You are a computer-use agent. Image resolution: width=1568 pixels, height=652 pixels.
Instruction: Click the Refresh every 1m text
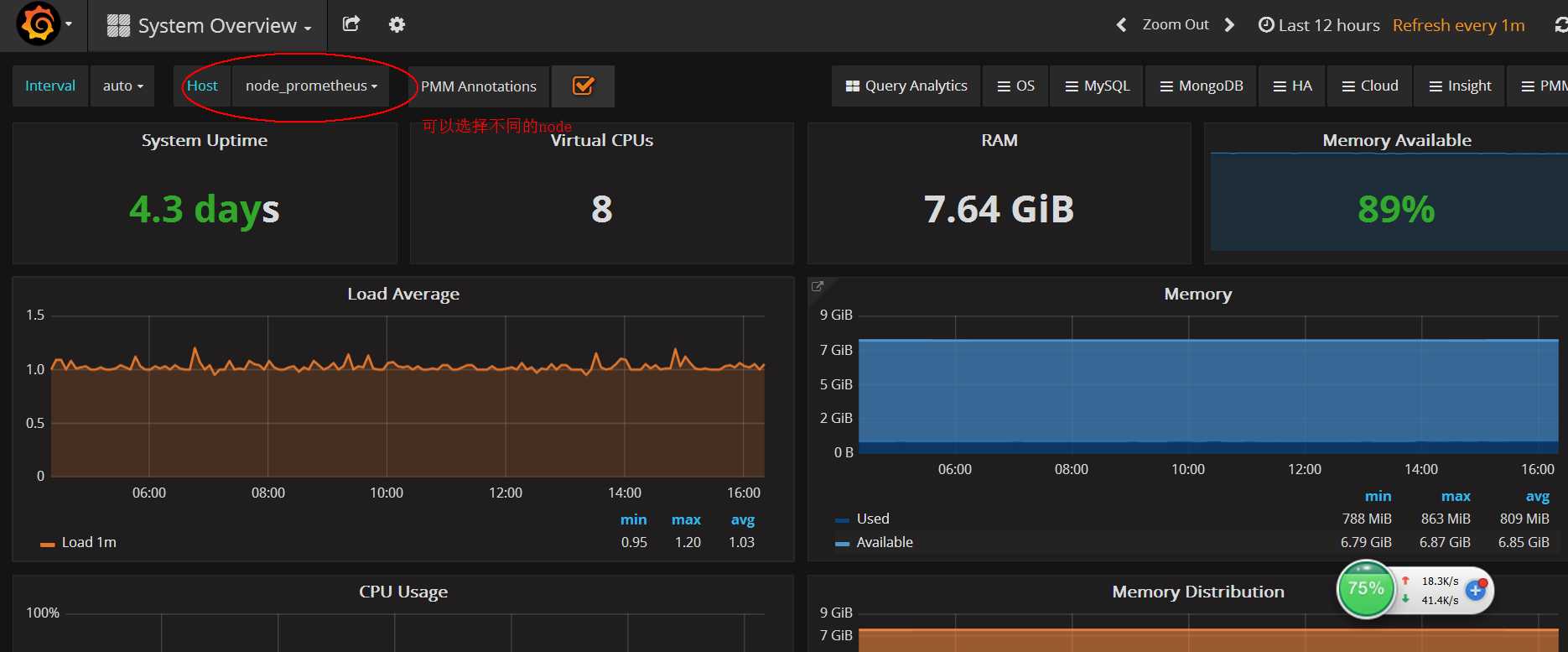[x=1458, y=25]
